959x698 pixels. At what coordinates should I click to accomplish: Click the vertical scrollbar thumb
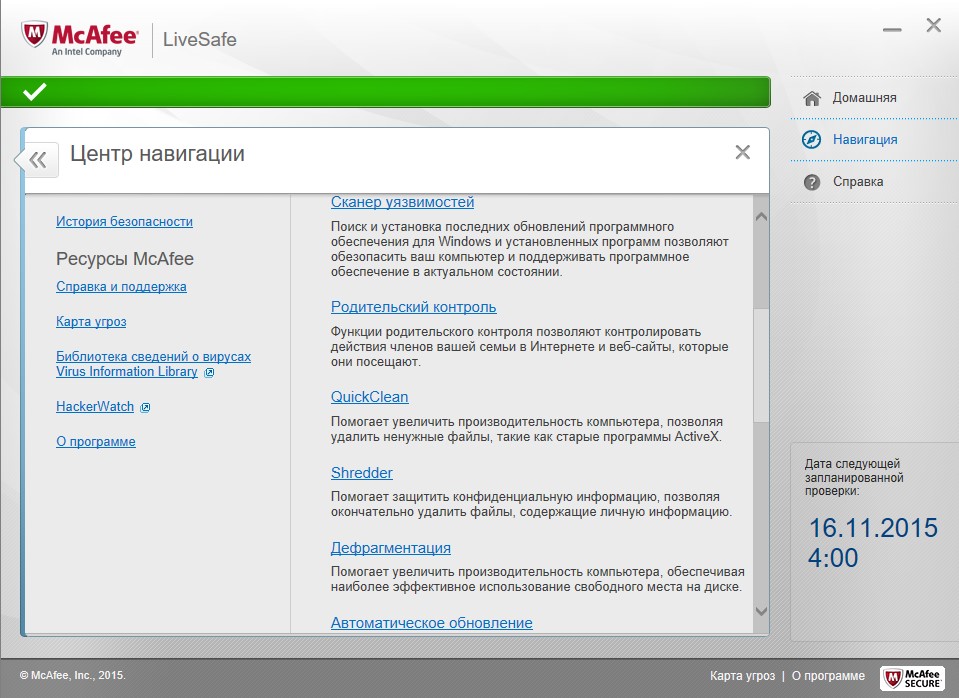(761, 365)
